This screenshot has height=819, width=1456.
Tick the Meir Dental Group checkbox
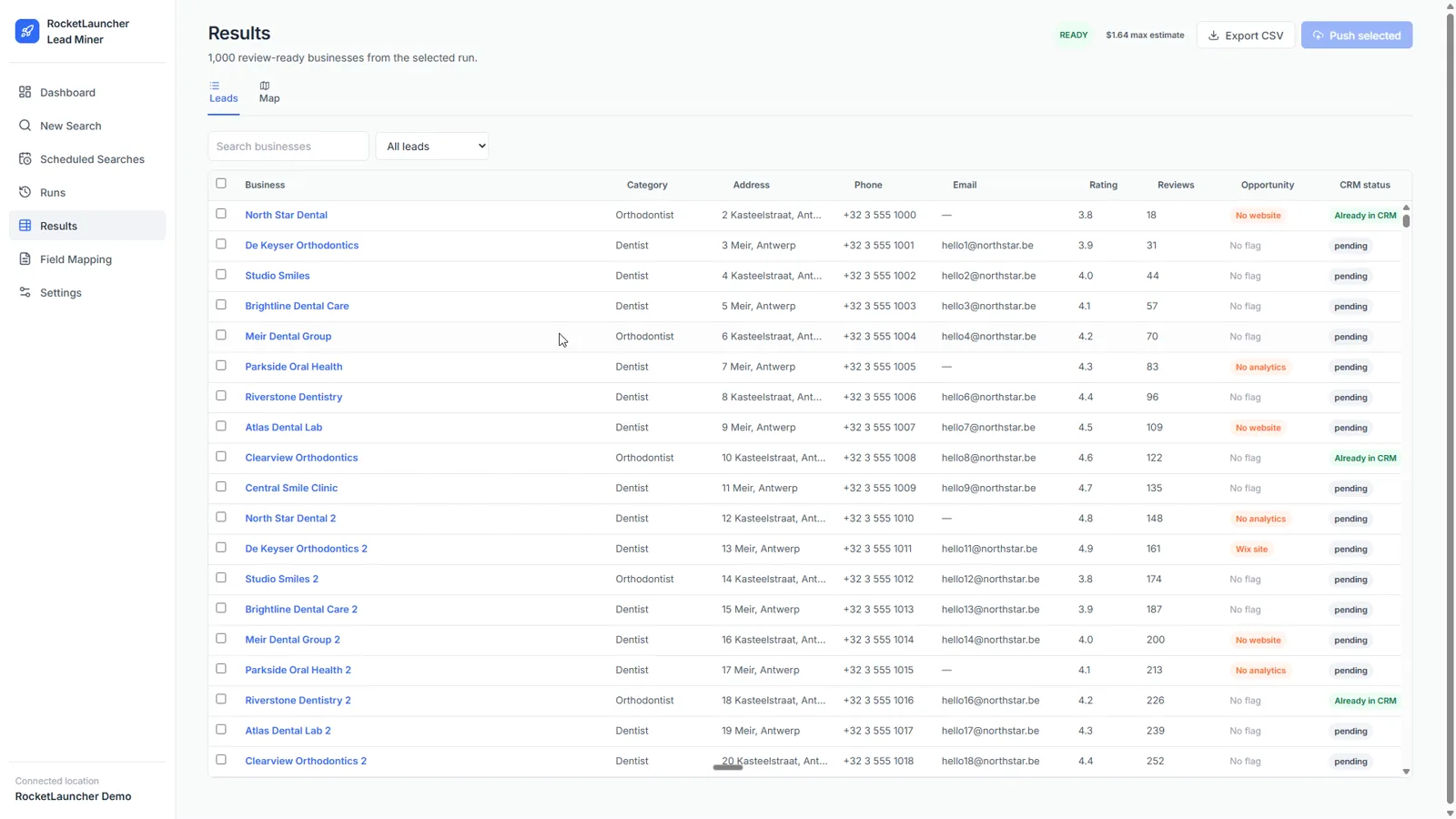point(221,335)
